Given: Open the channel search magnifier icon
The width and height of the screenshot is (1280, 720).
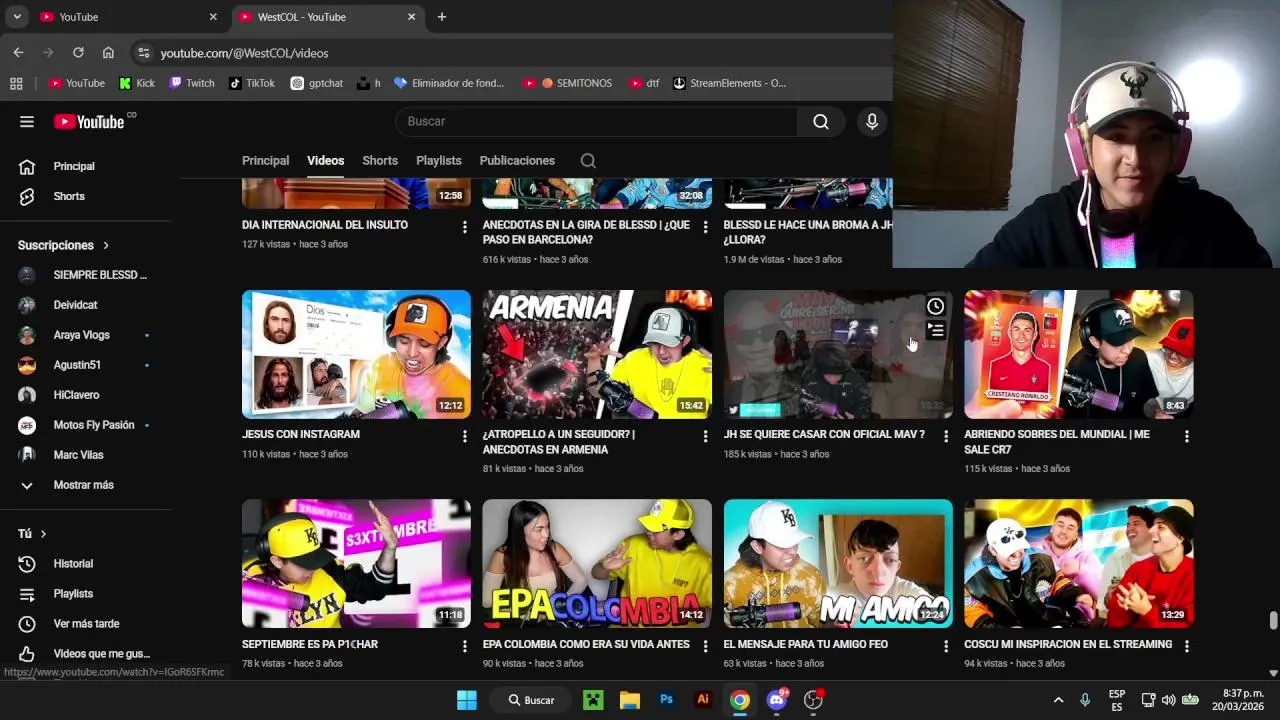Looking at the screenshot, I should coord(588,161).
